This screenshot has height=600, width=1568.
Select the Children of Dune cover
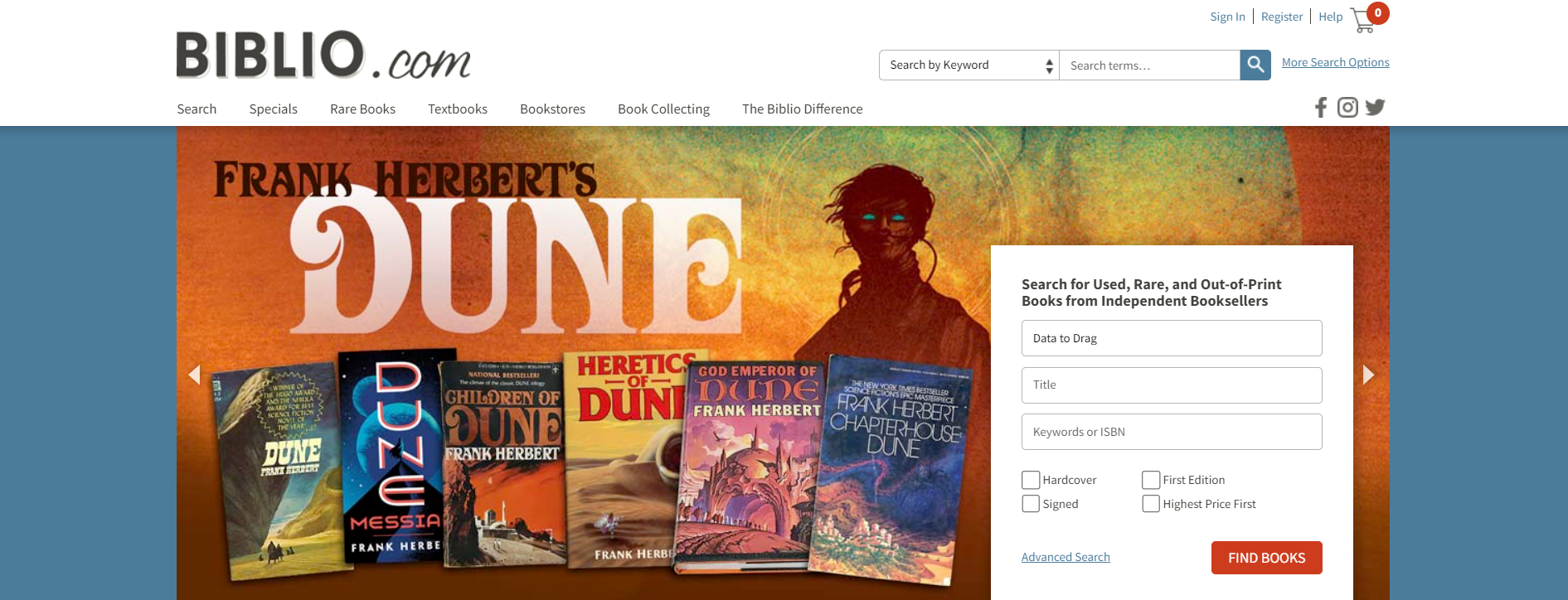pyautogui.click(x=502, y=464)
